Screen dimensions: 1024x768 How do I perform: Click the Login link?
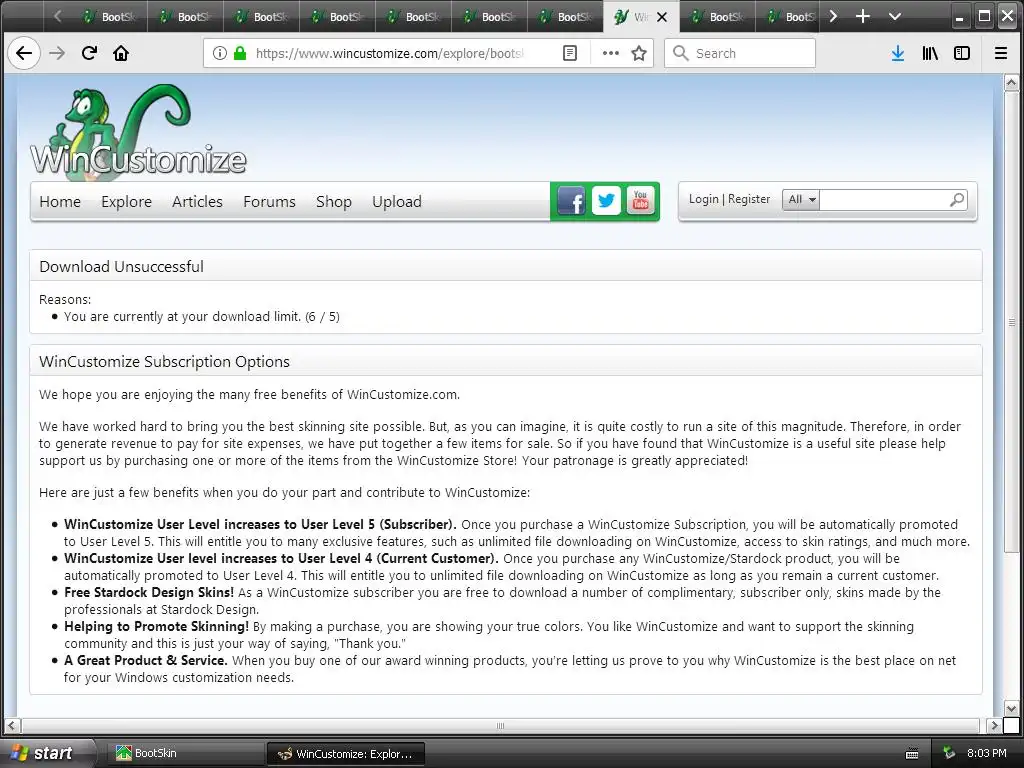tap(703, 199)
